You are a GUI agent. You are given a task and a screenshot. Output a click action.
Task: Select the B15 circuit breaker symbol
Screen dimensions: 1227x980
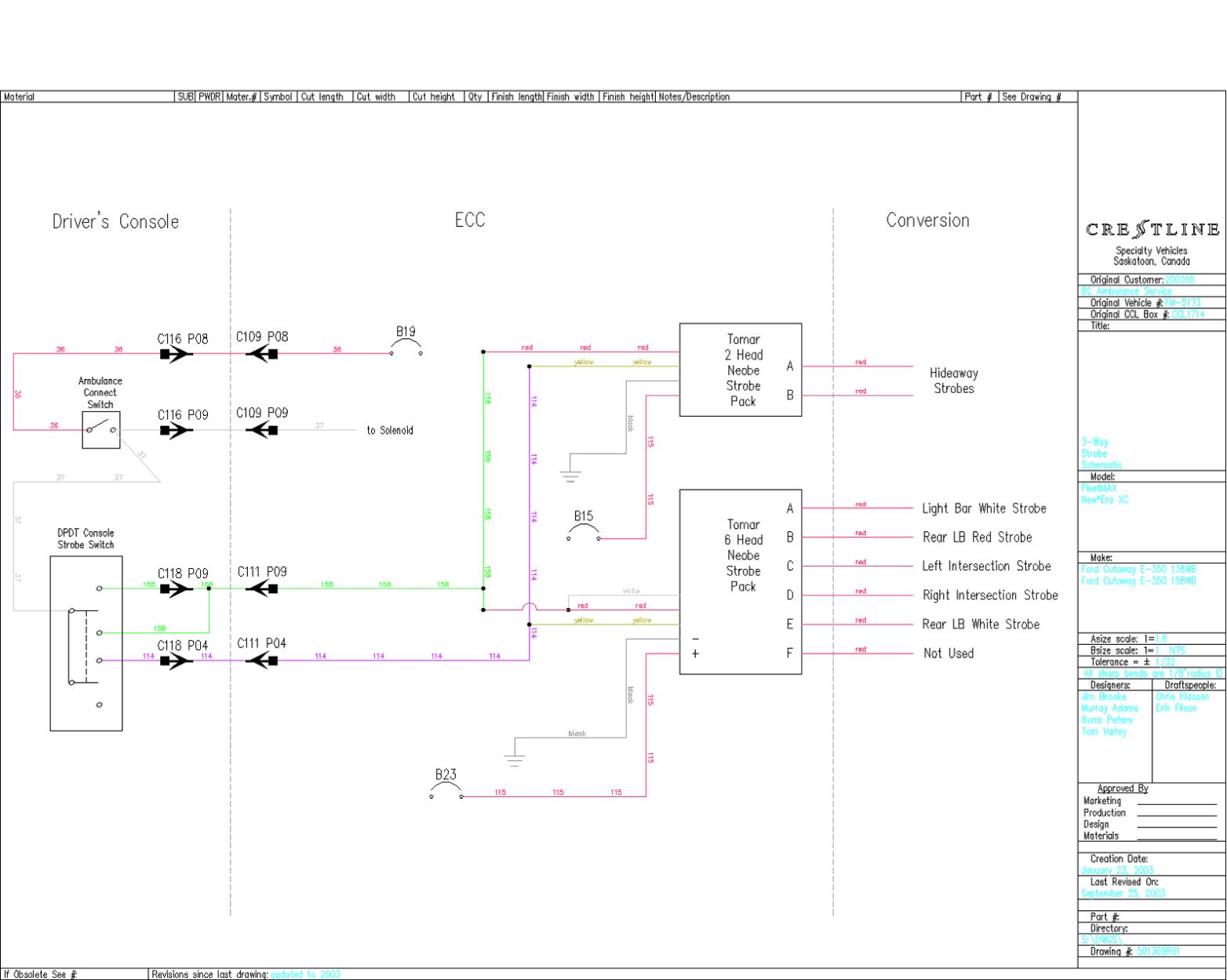click(584, 534)
